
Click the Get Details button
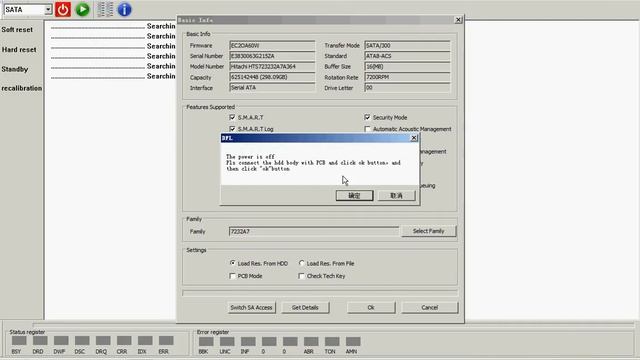(x=305, y=307)
